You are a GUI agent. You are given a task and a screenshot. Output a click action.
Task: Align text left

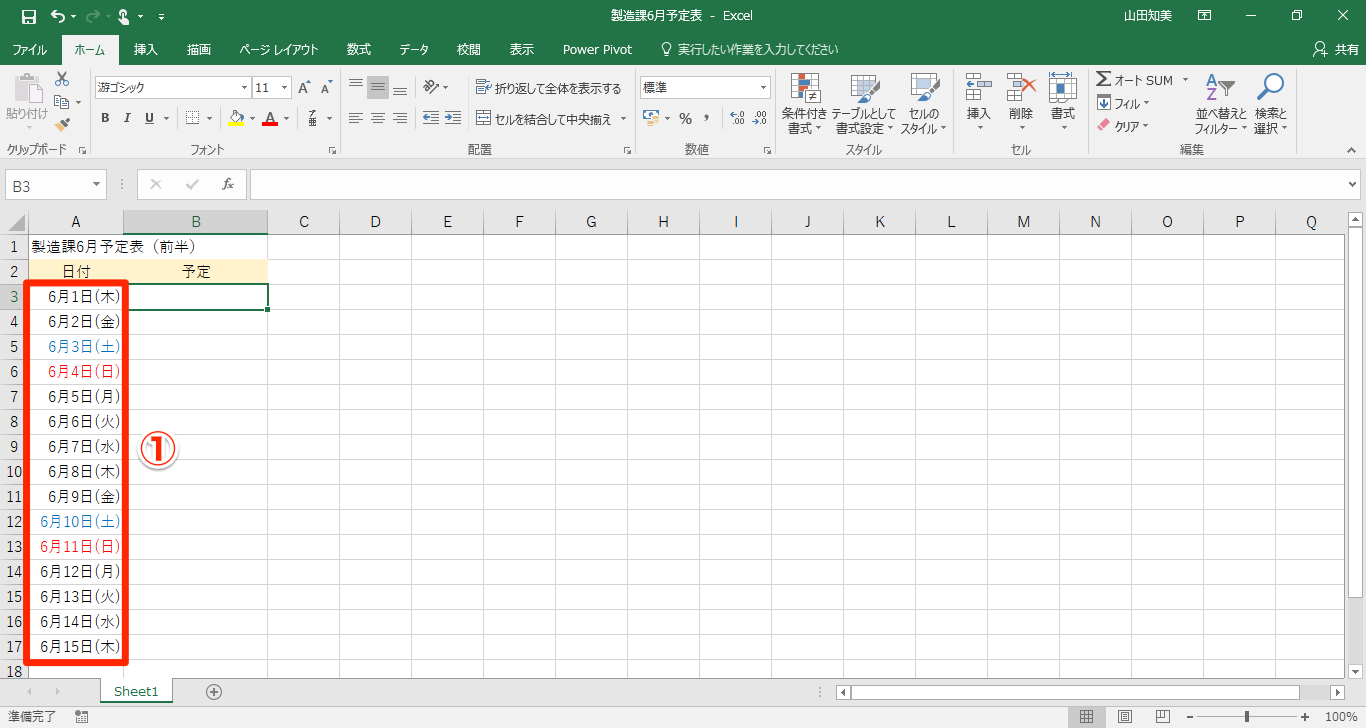point(356,118)
